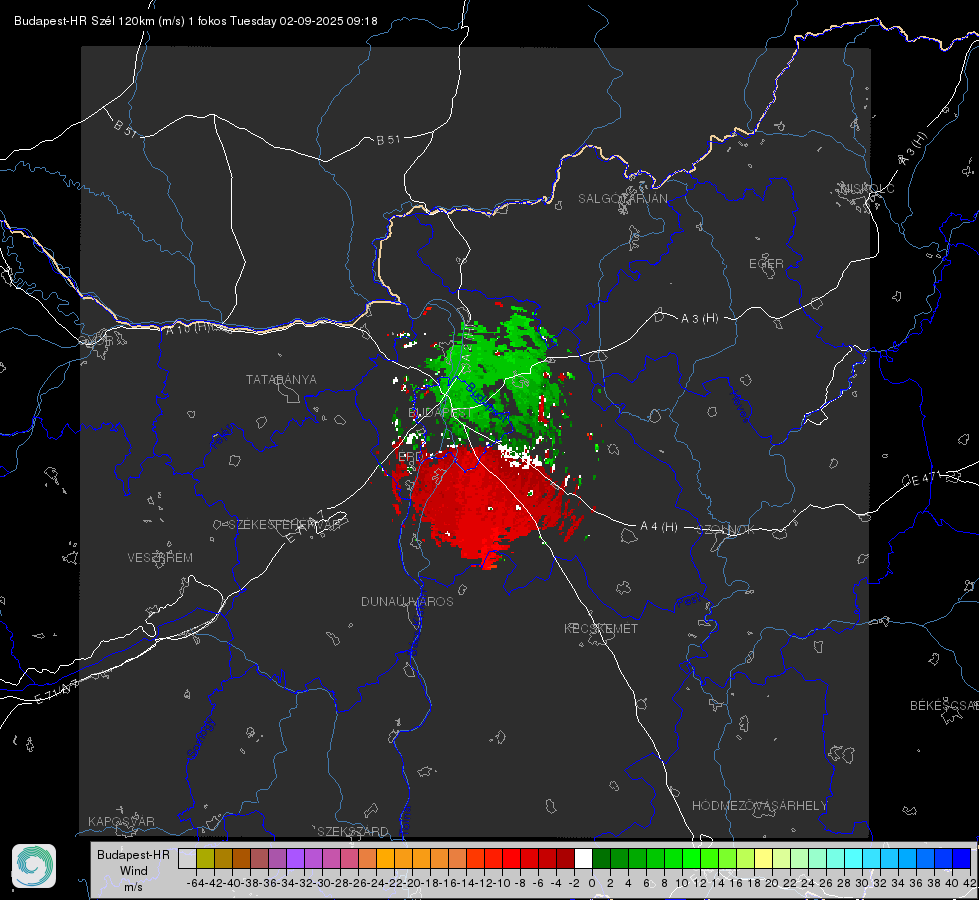Select the bright red swatch between -10 and -8
The height and width of the screenshot is (900, 979).
coord(511,858)
